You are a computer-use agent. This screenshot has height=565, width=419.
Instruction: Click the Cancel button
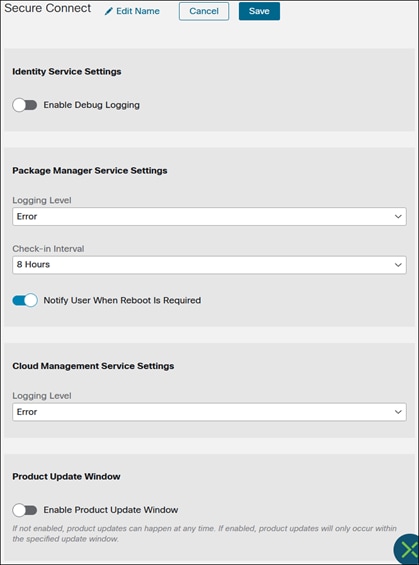(x=204, y=11)
